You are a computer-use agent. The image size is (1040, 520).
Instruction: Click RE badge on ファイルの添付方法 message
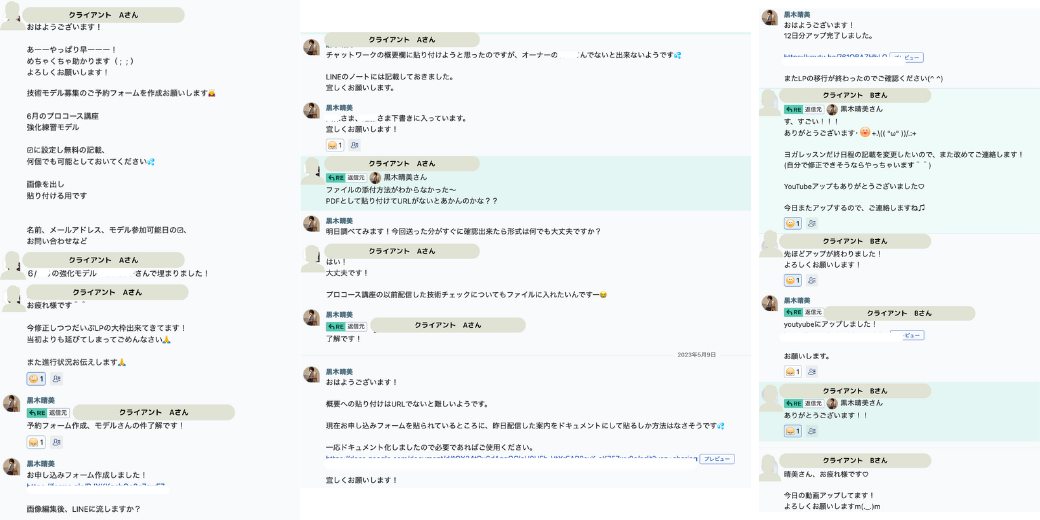(x=336, y=178)
